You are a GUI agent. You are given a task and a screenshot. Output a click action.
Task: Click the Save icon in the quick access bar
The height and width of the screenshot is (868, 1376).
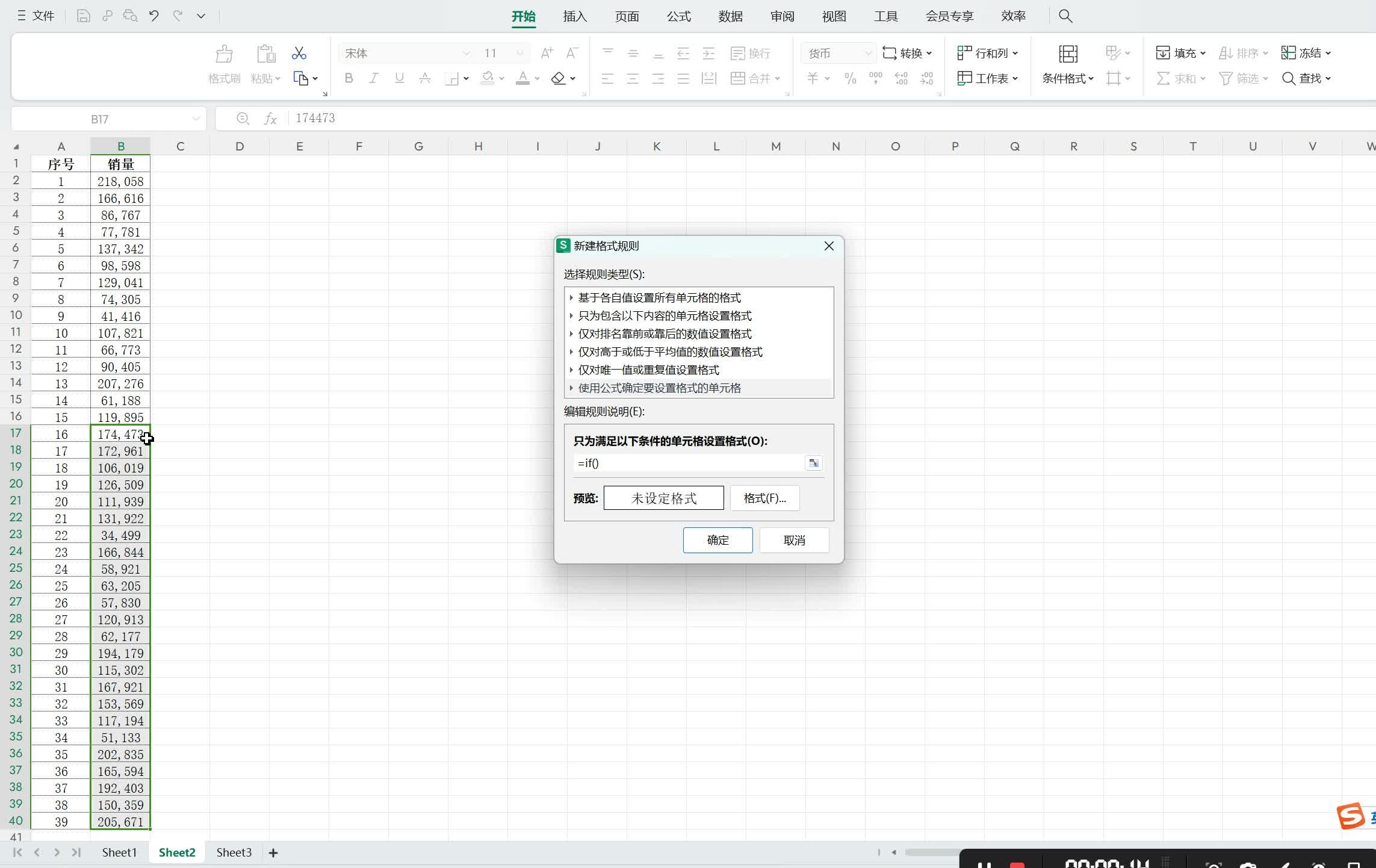point(84,16)
